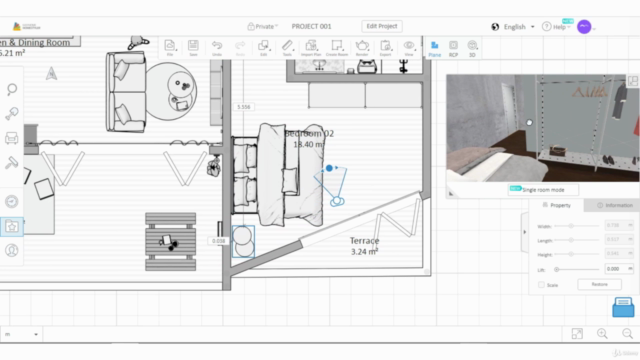Click the Edit Project button
The height and width of the screenshot is (360, 640).
(x=382, y=26)
